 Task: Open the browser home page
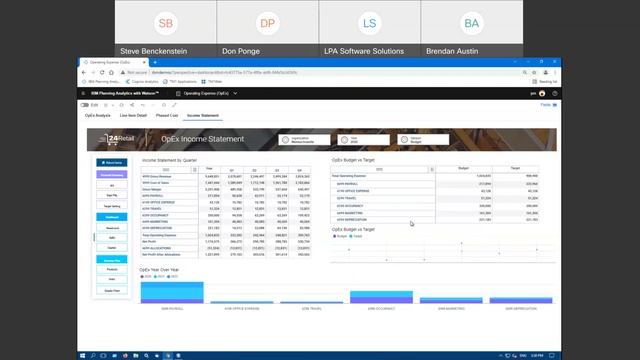(x=111, y=72)
